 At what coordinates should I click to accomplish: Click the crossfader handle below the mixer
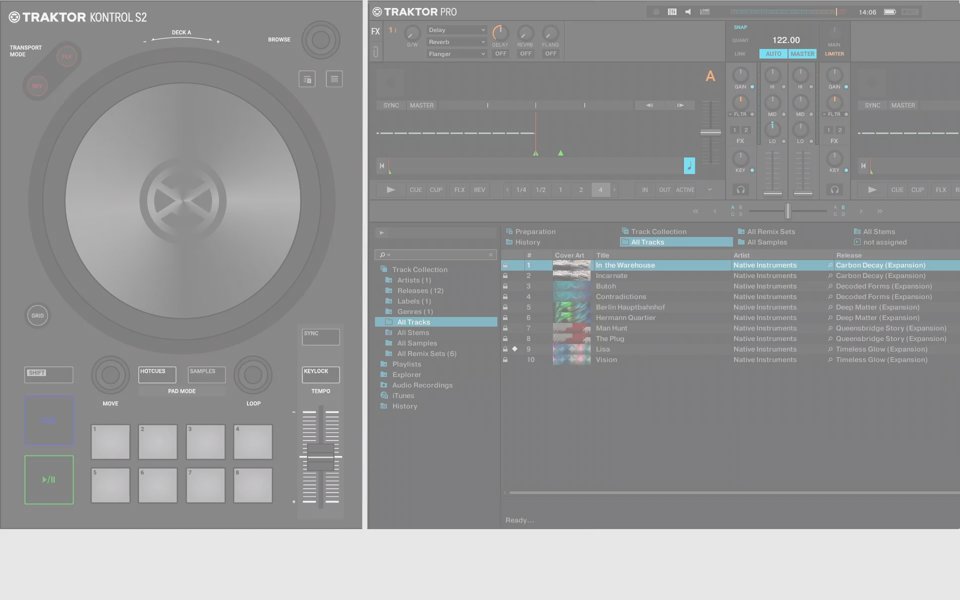[x=788, y=211]
